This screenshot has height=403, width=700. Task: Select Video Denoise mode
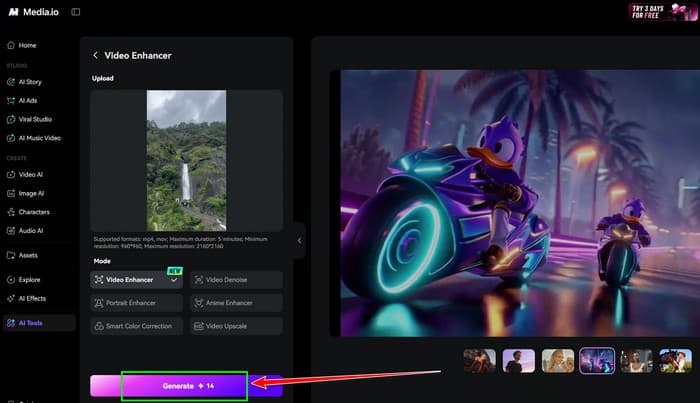click(x=237, y=280)
